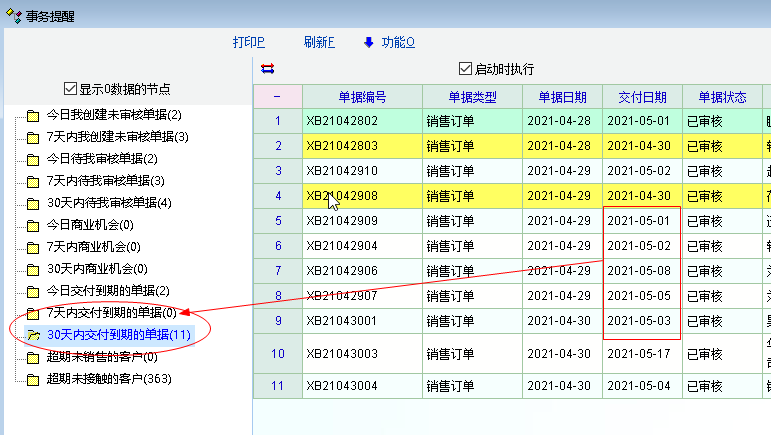Click the window icon beside 事务提醒 title

click(12, 14)
